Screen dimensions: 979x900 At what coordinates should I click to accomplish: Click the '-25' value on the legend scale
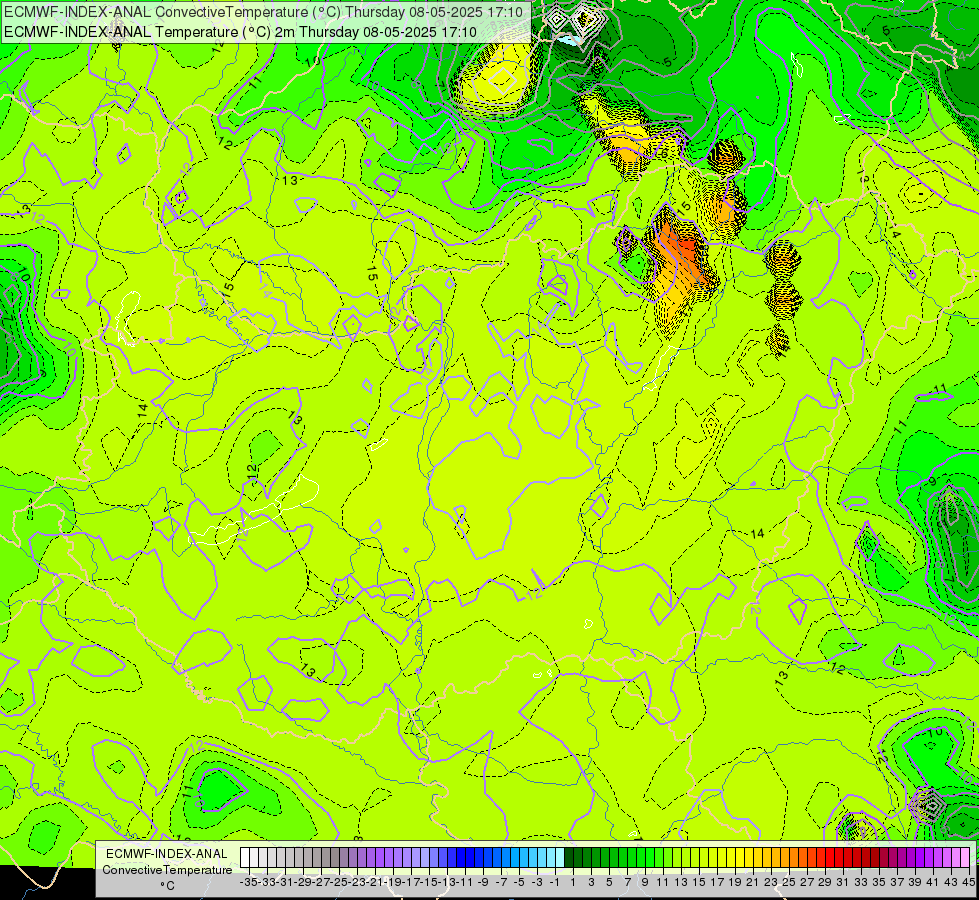click(340, 883)
